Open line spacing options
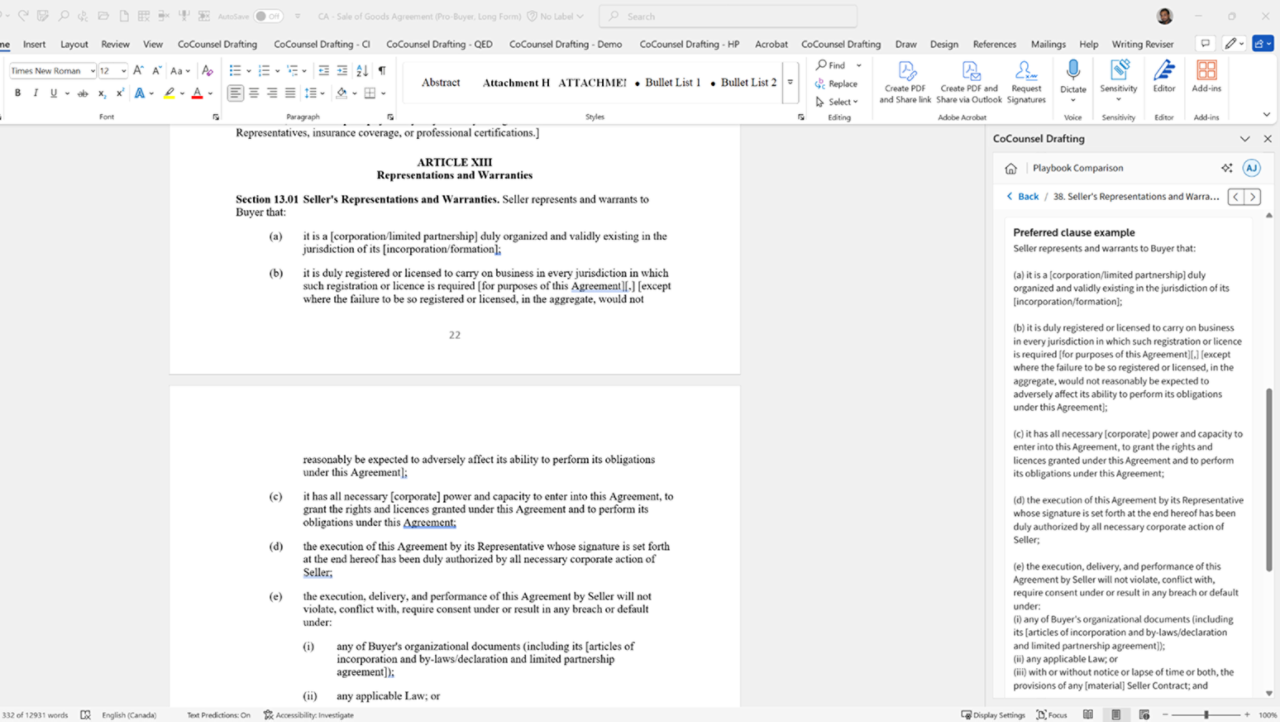Screen dimensions: 1280x722 313,93
